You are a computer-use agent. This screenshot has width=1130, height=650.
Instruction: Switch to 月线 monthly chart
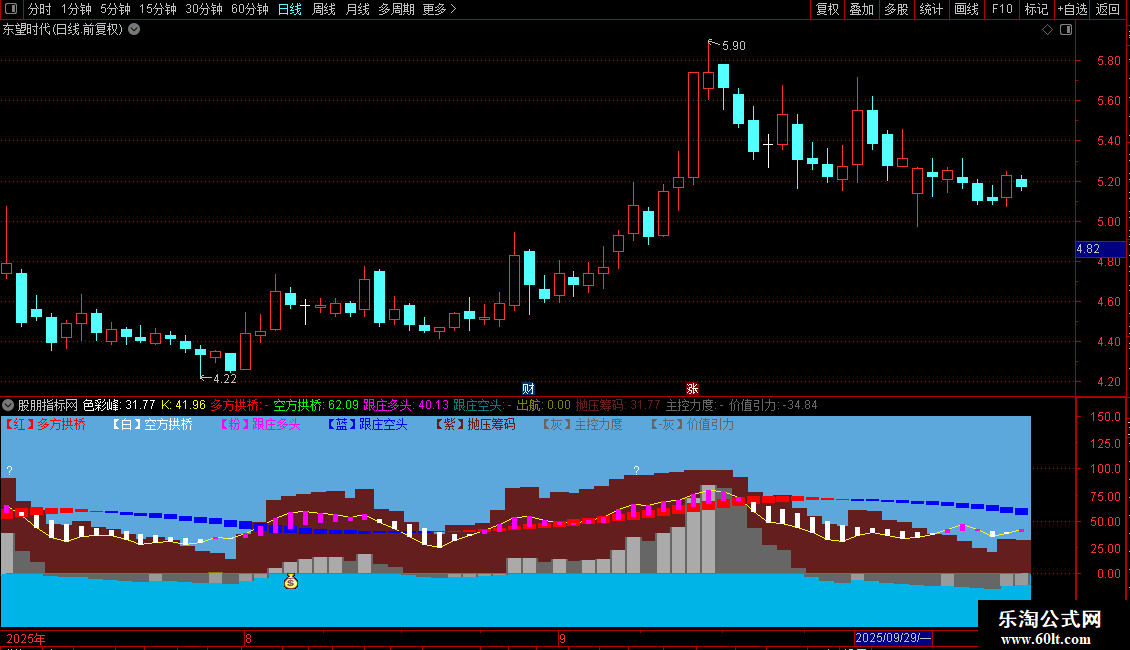click(357, 9)
